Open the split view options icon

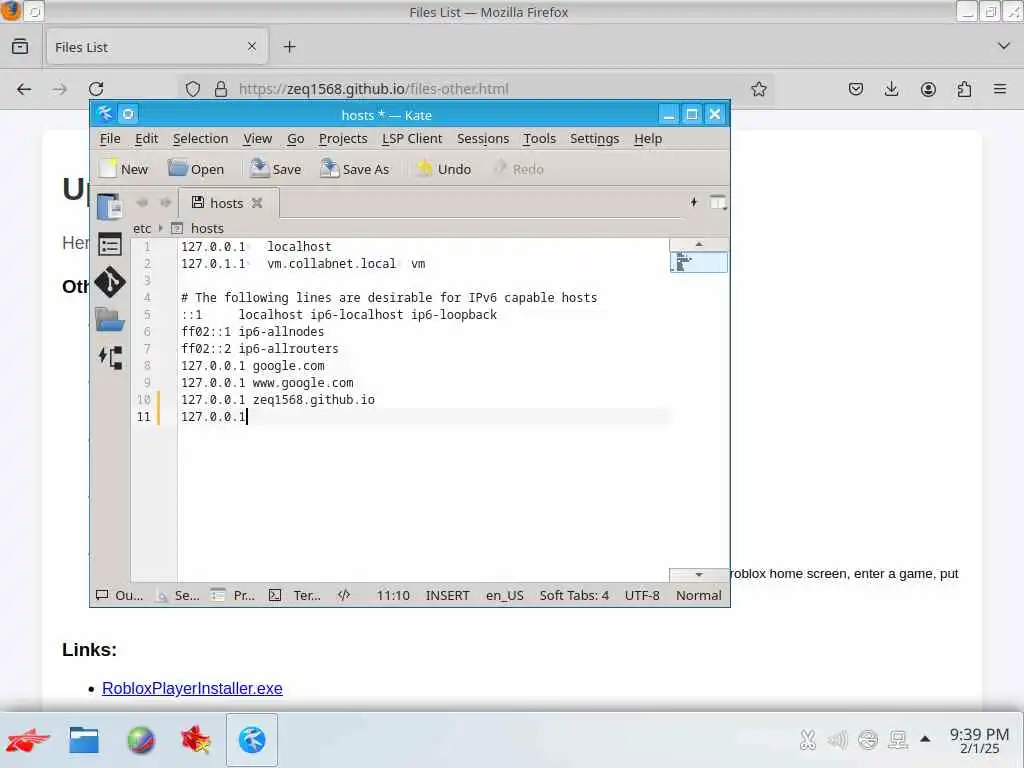(x=718, y=202)
